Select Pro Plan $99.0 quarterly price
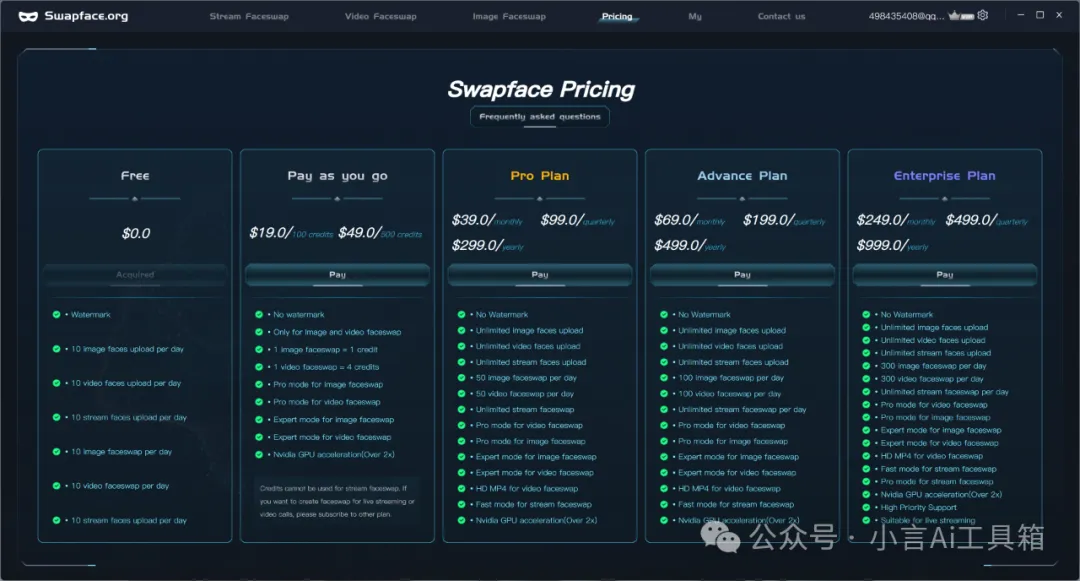 point(578,220)
